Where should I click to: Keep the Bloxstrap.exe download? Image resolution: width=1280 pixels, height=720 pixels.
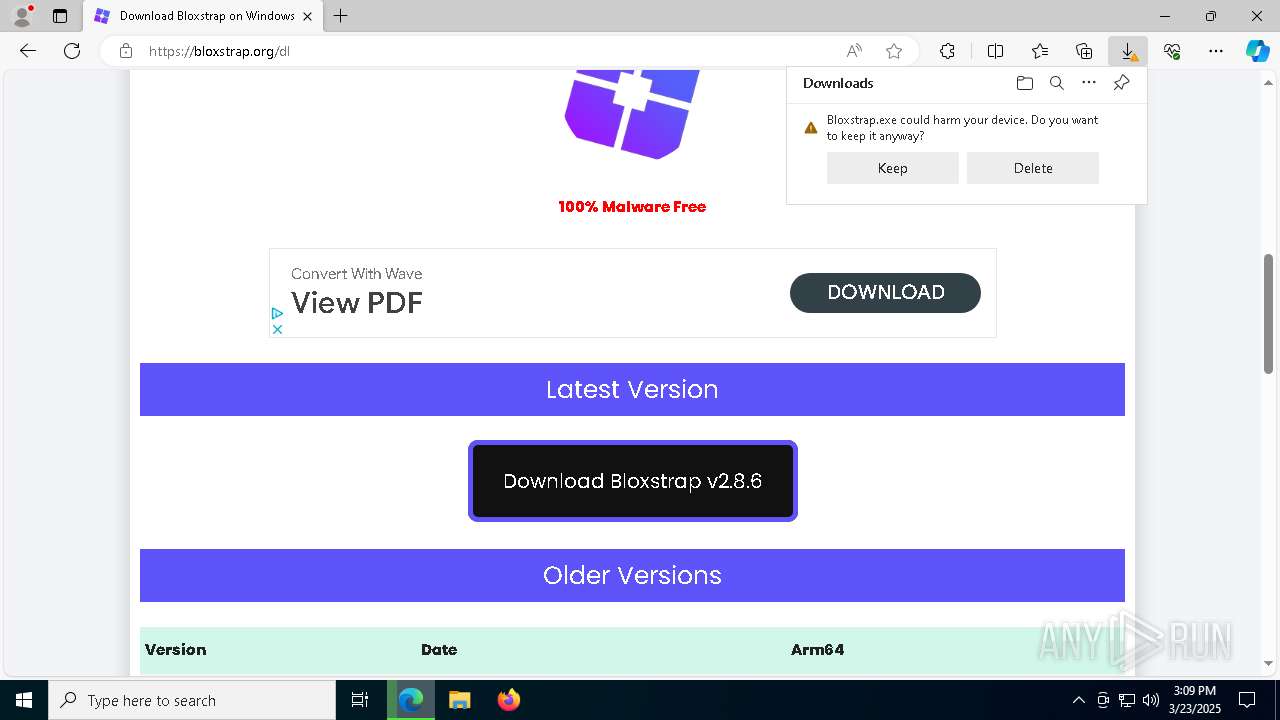(x=892, y=168)
